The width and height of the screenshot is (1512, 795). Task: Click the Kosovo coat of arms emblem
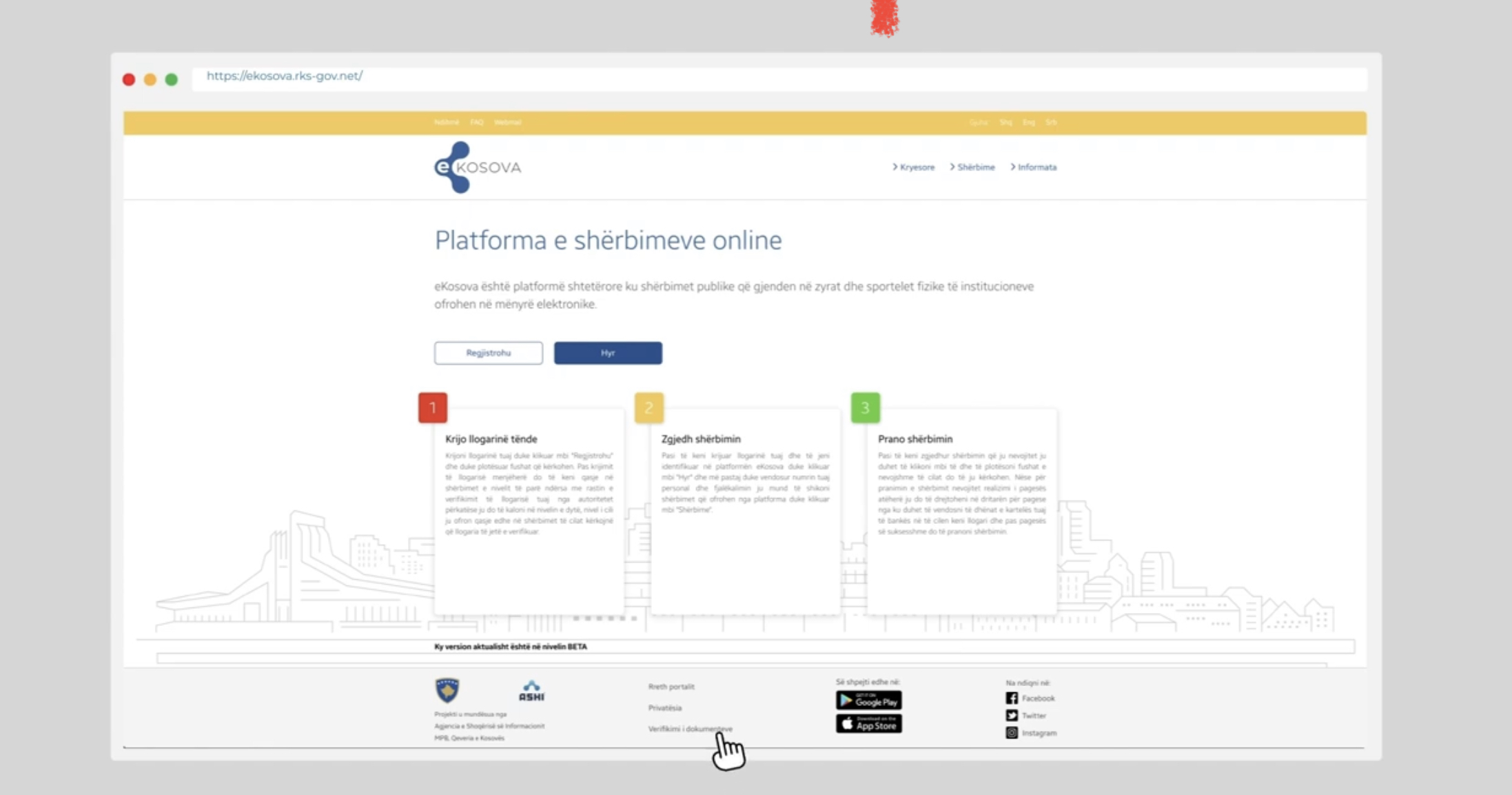[x=447, y=690]
